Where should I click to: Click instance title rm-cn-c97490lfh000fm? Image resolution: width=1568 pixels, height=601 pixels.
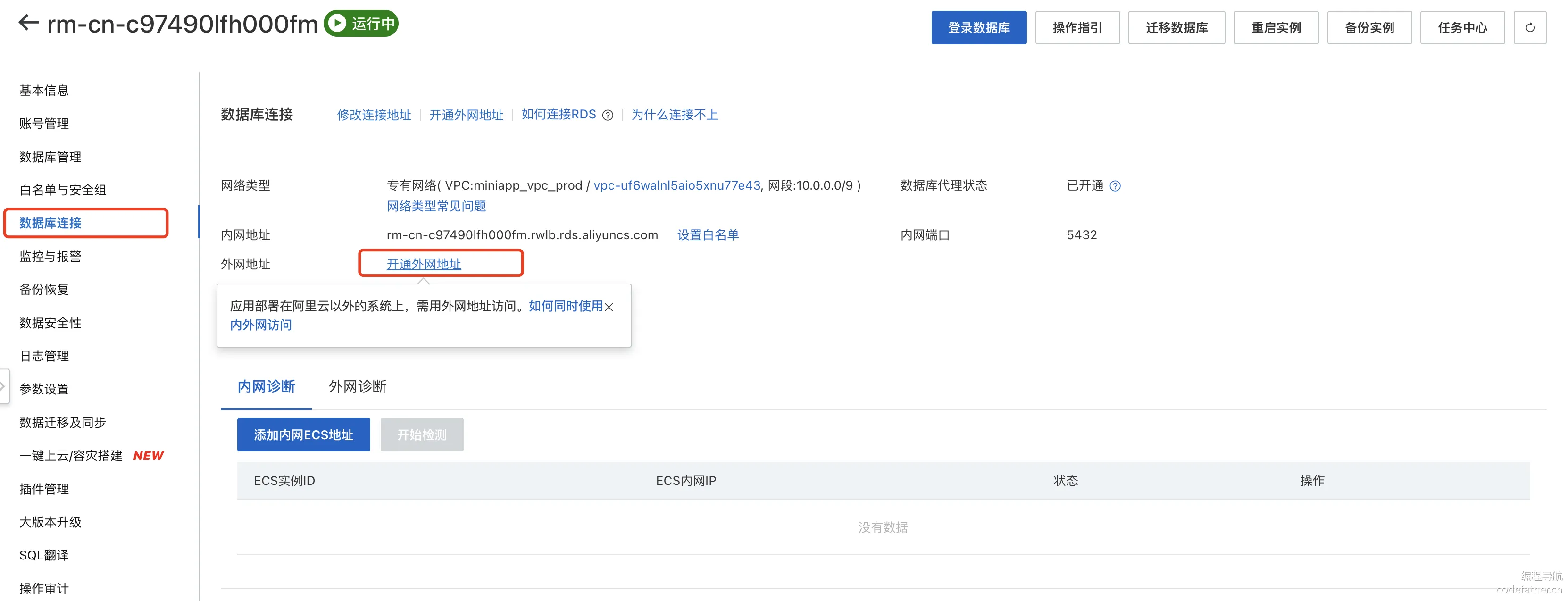coord(183,25)
